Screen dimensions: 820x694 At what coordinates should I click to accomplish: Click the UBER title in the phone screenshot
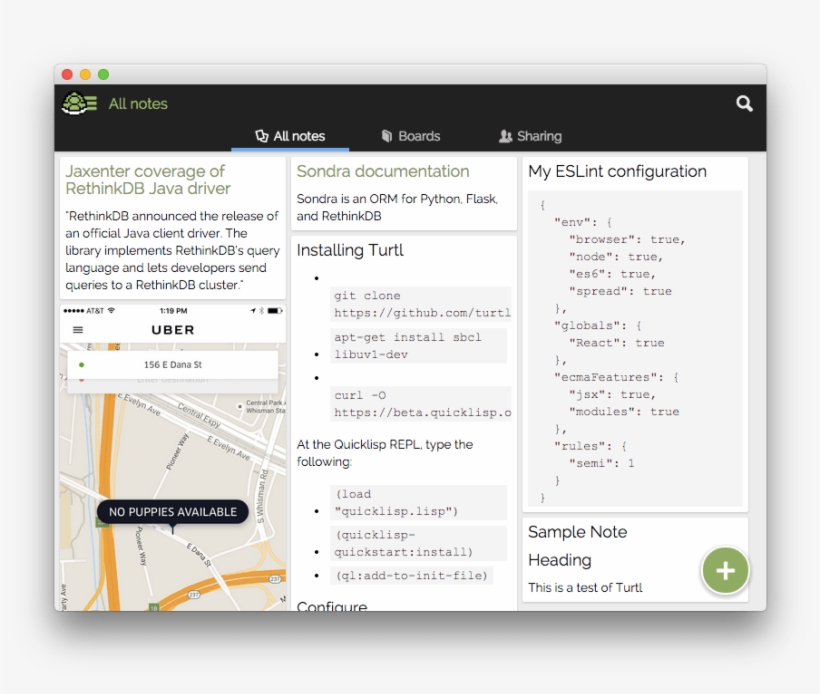173,330
